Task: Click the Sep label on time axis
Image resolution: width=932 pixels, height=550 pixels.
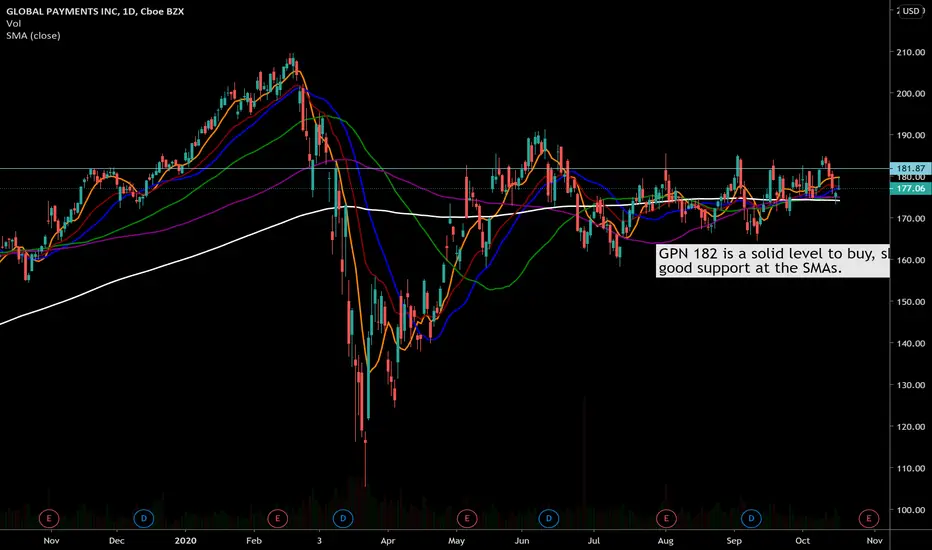Action: pos(734,540)
